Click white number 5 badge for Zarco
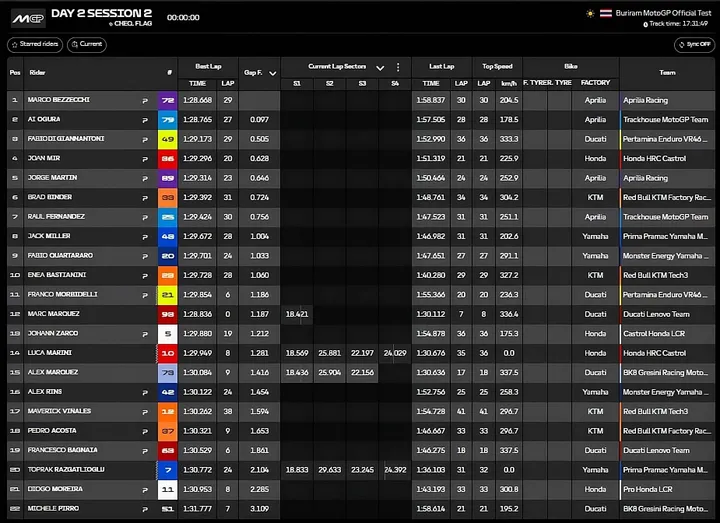The width and height of the screenshot is (720, 523). pyautogui.click(x=168, y=334)
